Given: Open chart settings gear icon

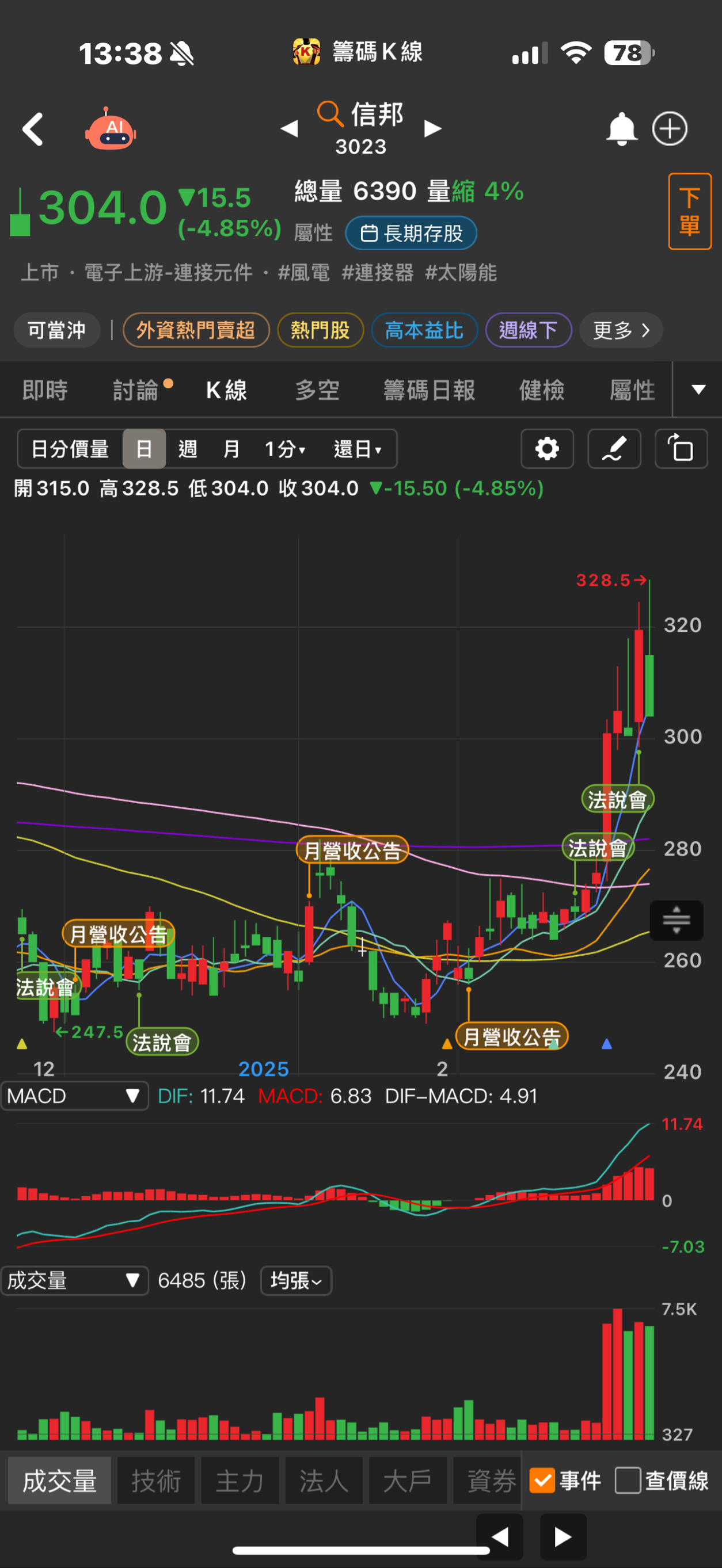Looking at the screenshot, I should [547, 449].
